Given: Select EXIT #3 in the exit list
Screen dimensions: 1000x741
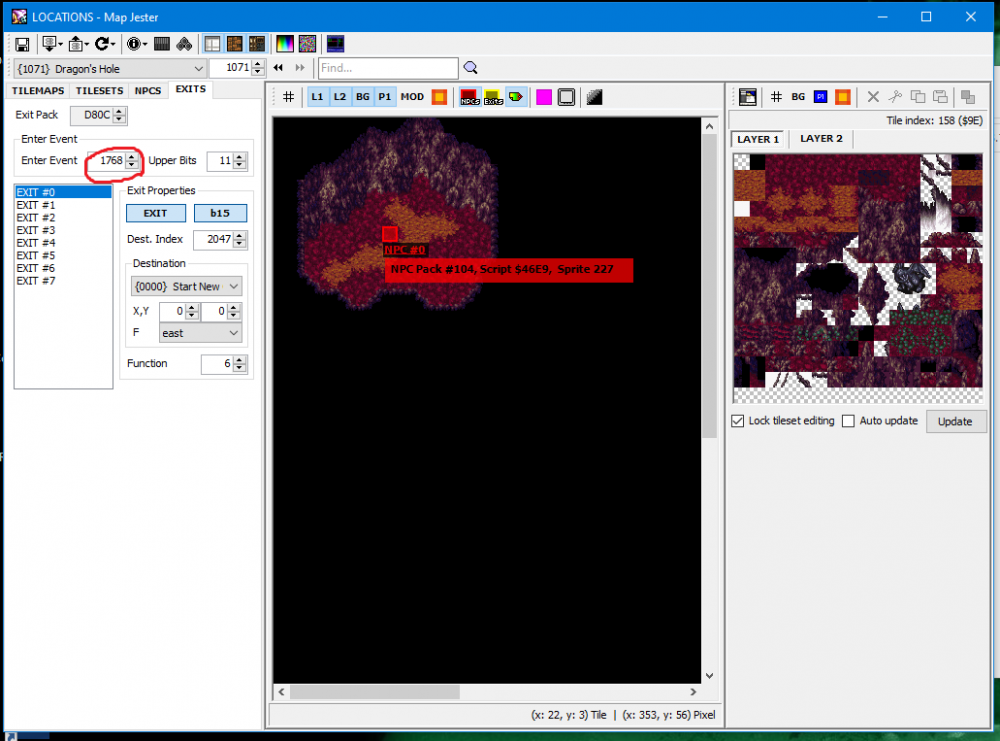Looking at the screenshot, I should [x=36, y=230].
